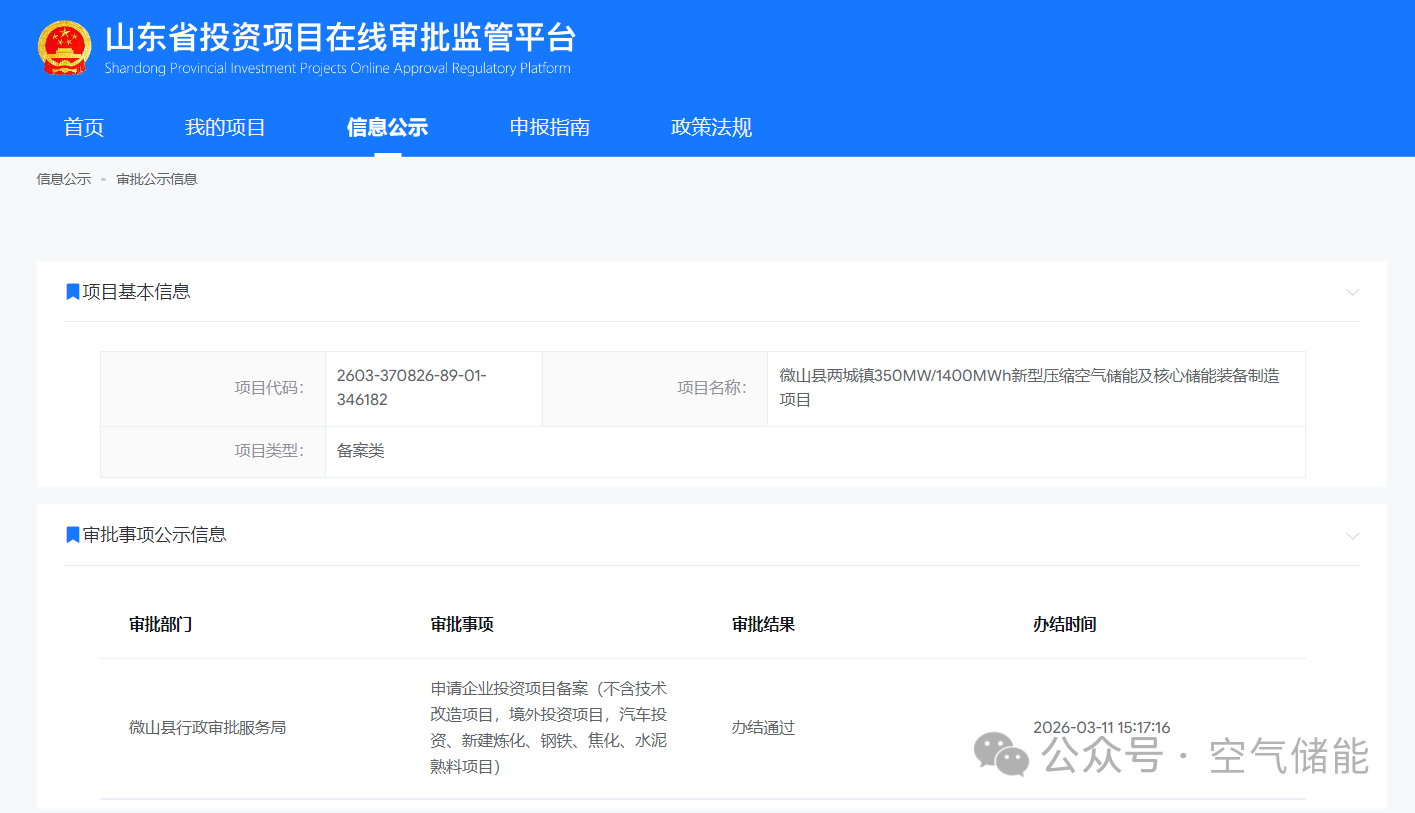Click the 办结通过 approval result cell
The image size is (1415, 813).
click(x=763, y=728)
